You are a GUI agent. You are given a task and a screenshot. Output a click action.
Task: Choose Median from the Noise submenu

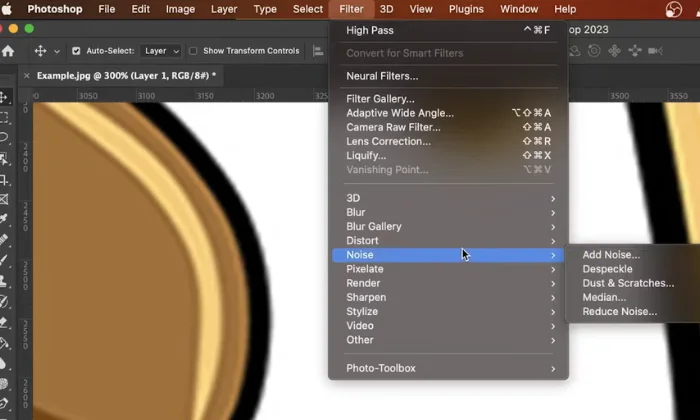pos(604,297)
